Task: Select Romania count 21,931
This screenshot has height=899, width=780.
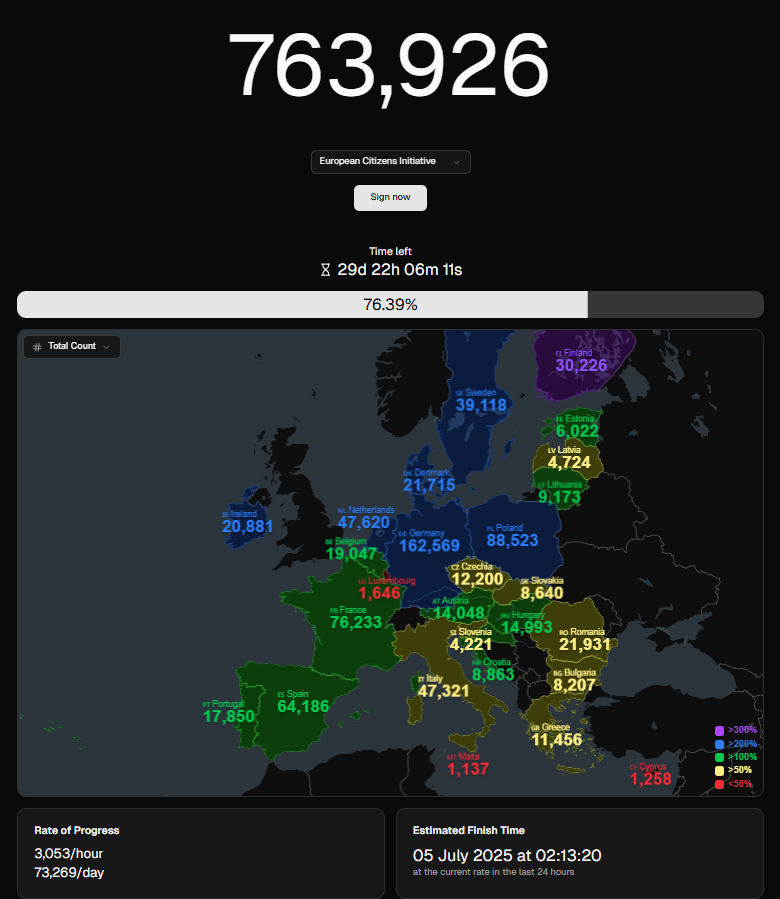Action: coord(584,644)
